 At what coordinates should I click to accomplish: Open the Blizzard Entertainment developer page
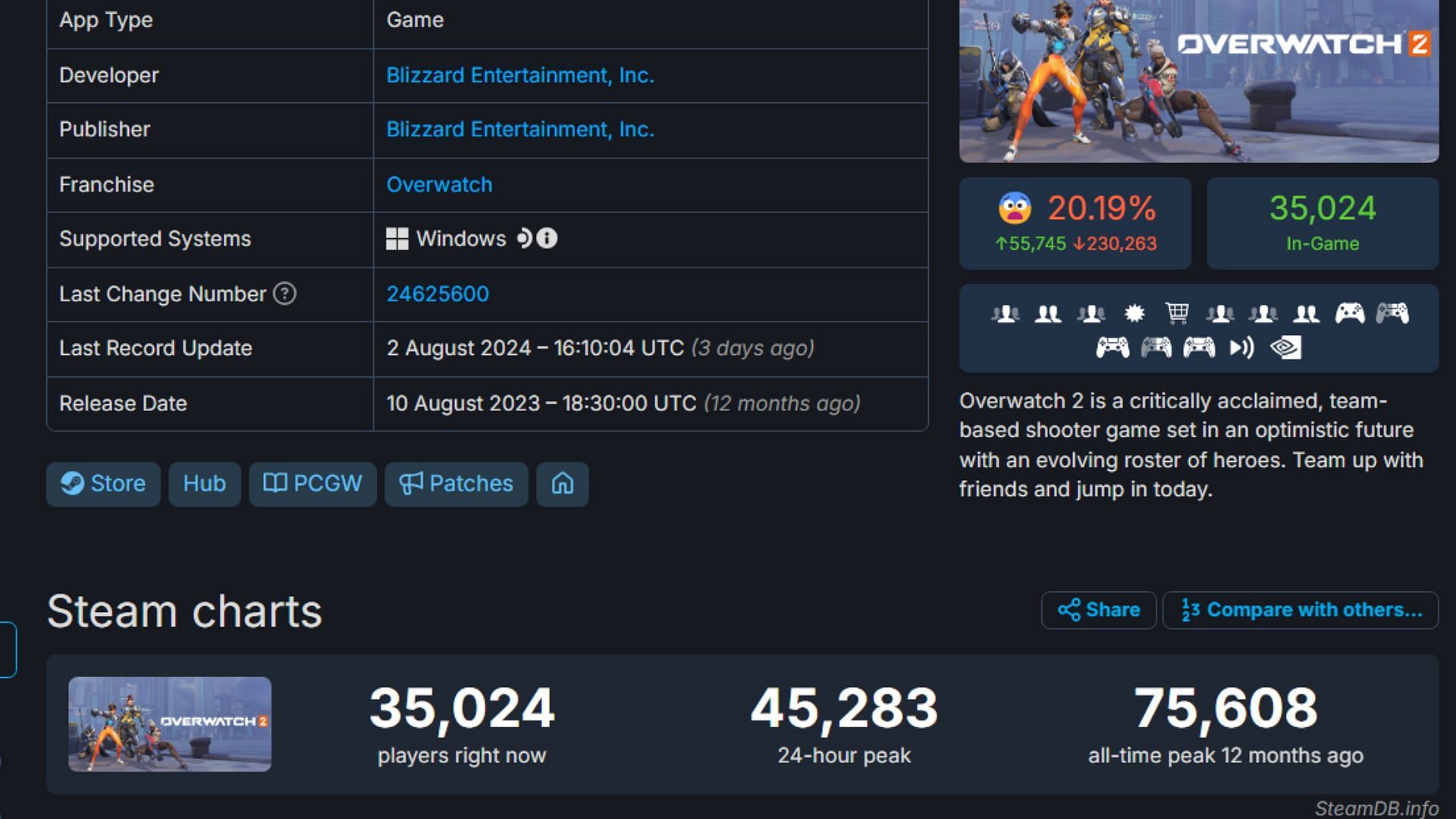[519, 75]
